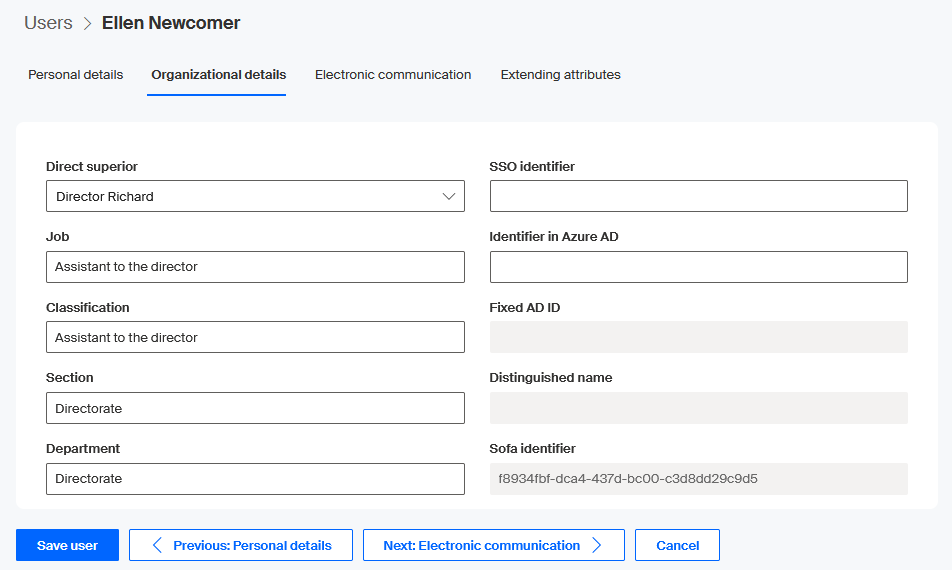Screen dimensions: 952x570
Task: Click the Cancel button
Action: pos(677,545)
